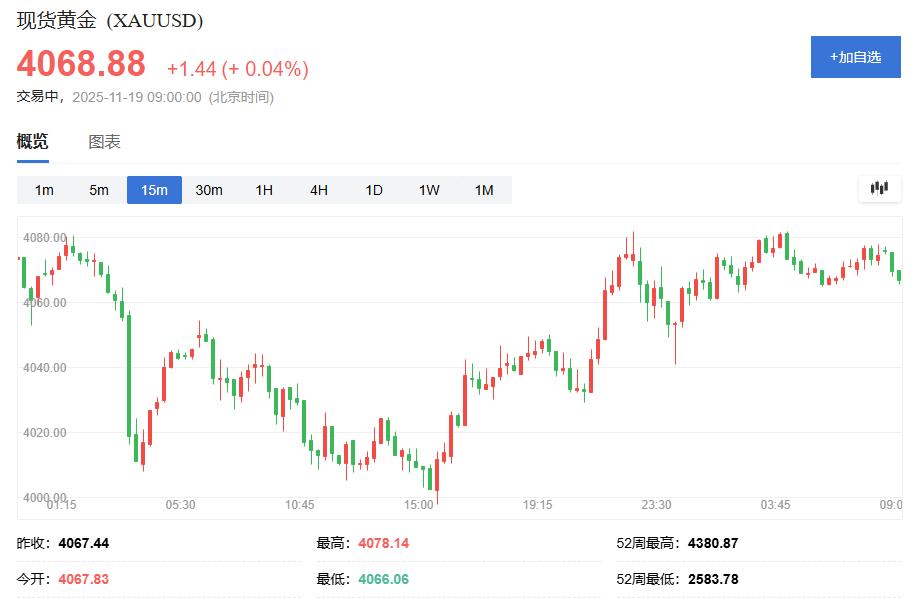Viewport: 914px width, 598px height.
Task: Select the 1D daily timeframe
Action: [x=372, y=189]
